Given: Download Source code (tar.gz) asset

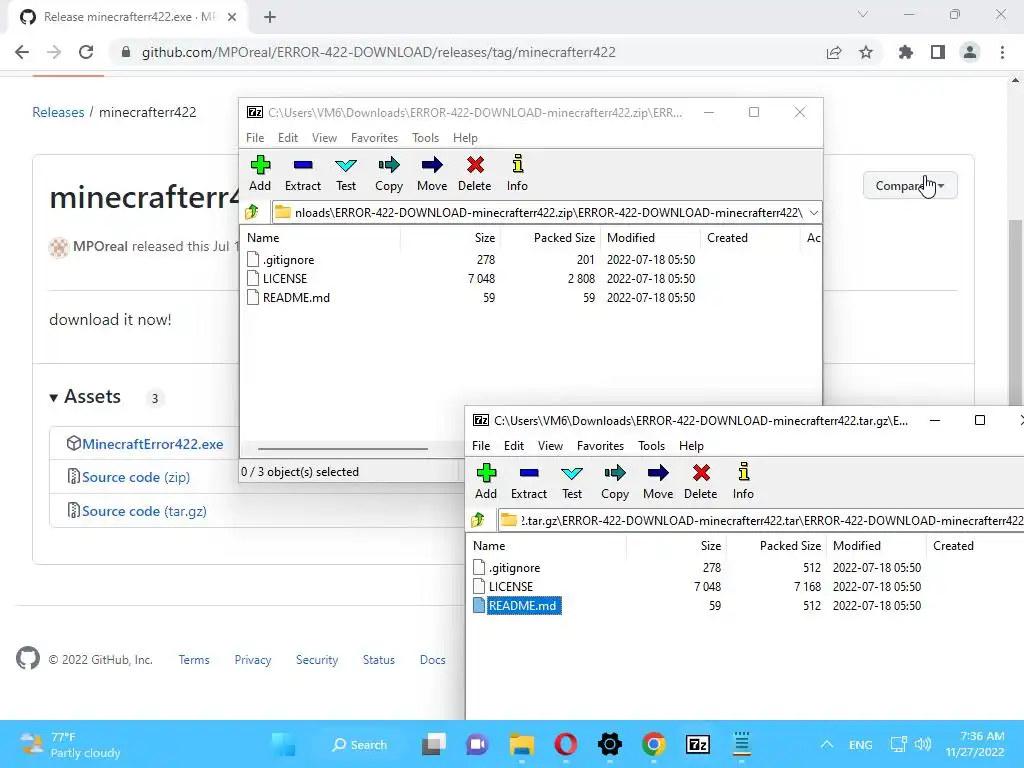Looking at the screenshot, I should (x=144, y=511).
